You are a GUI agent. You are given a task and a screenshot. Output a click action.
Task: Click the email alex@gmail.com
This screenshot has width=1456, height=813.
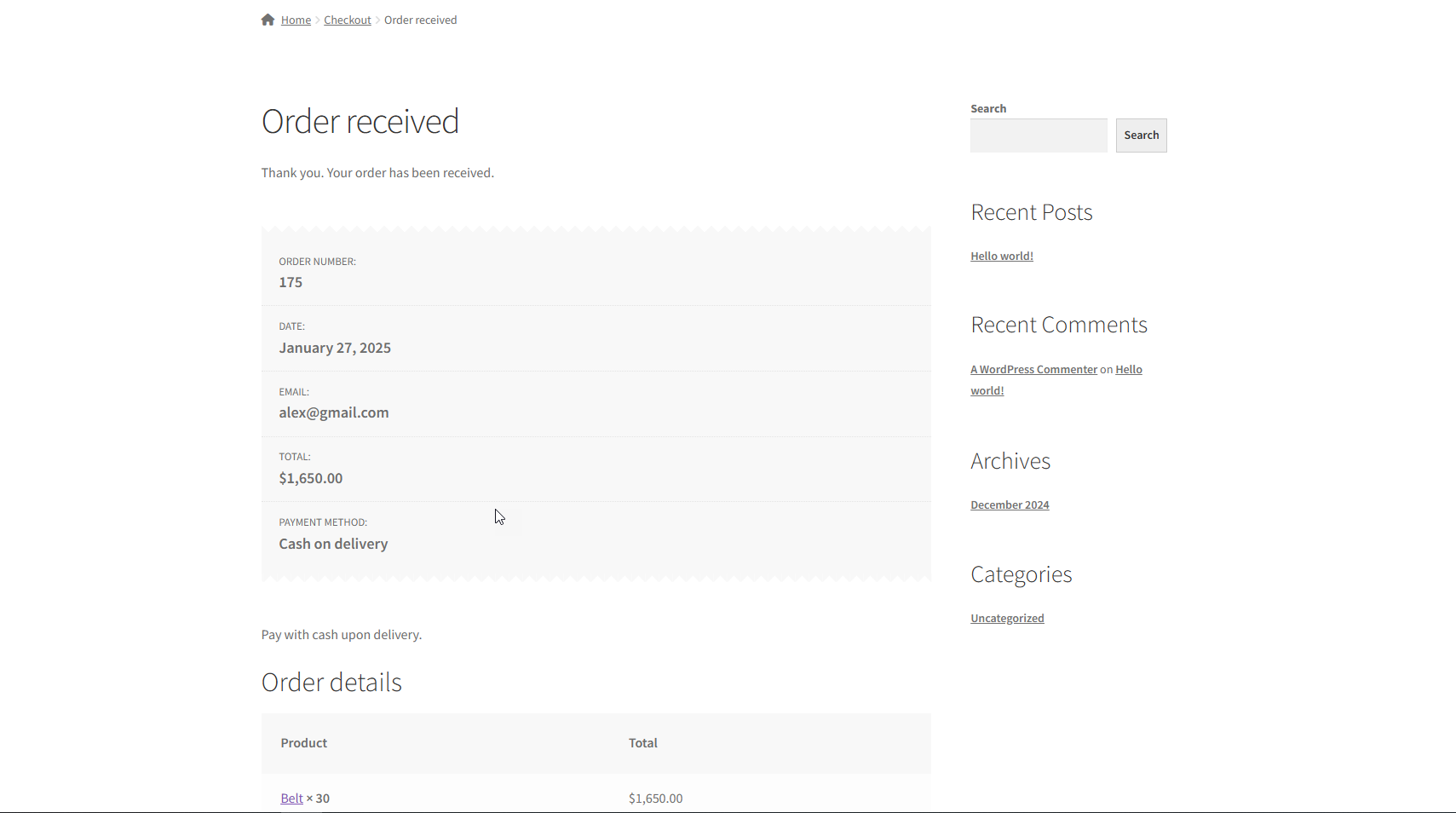click(x=334, y=412)
